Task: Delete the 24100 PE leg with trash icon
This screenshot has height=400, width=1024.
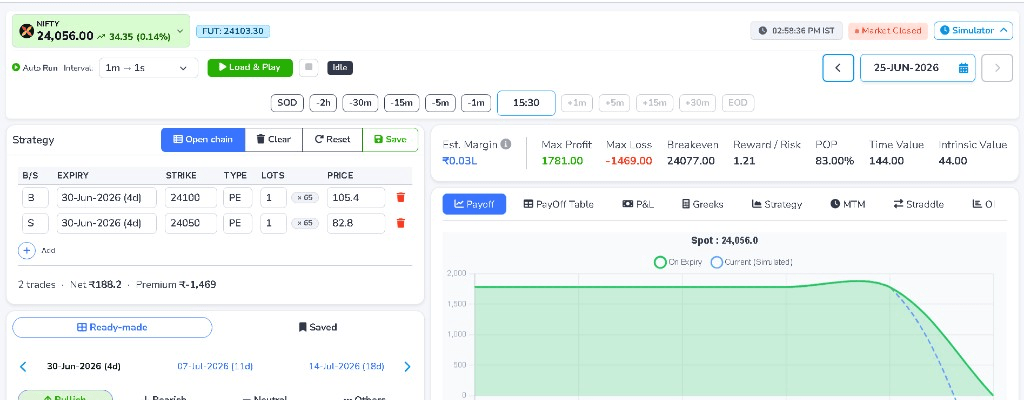Action: 401,197
